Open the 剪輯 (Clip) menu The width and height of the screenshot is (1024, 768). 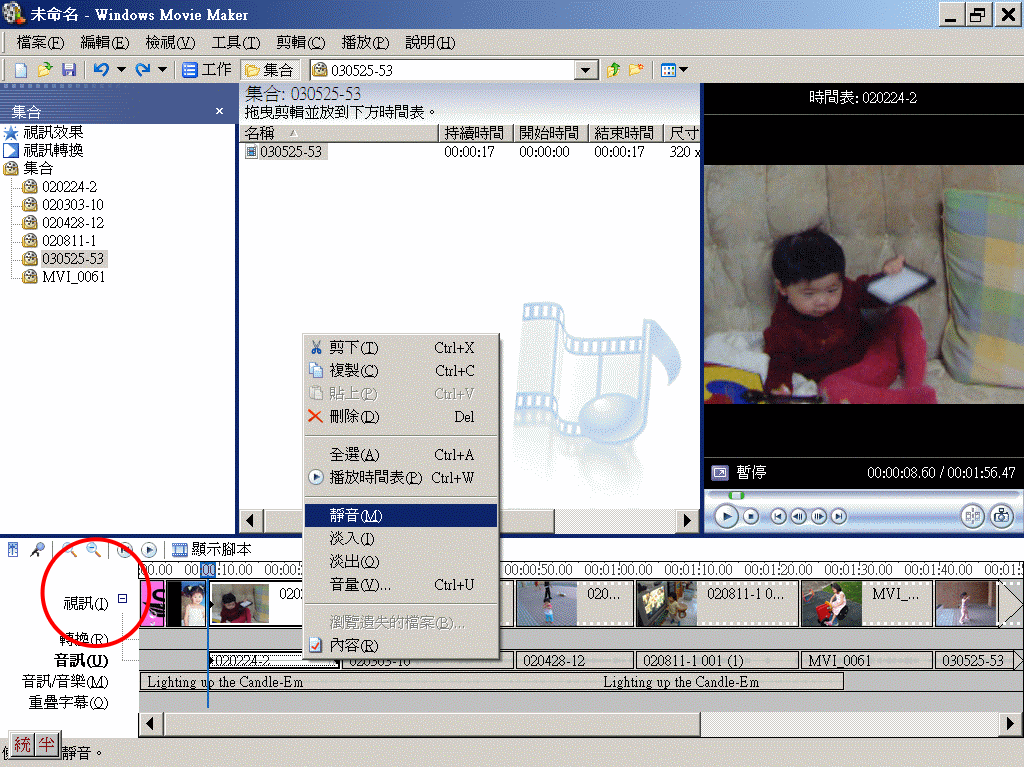[301, 42]
